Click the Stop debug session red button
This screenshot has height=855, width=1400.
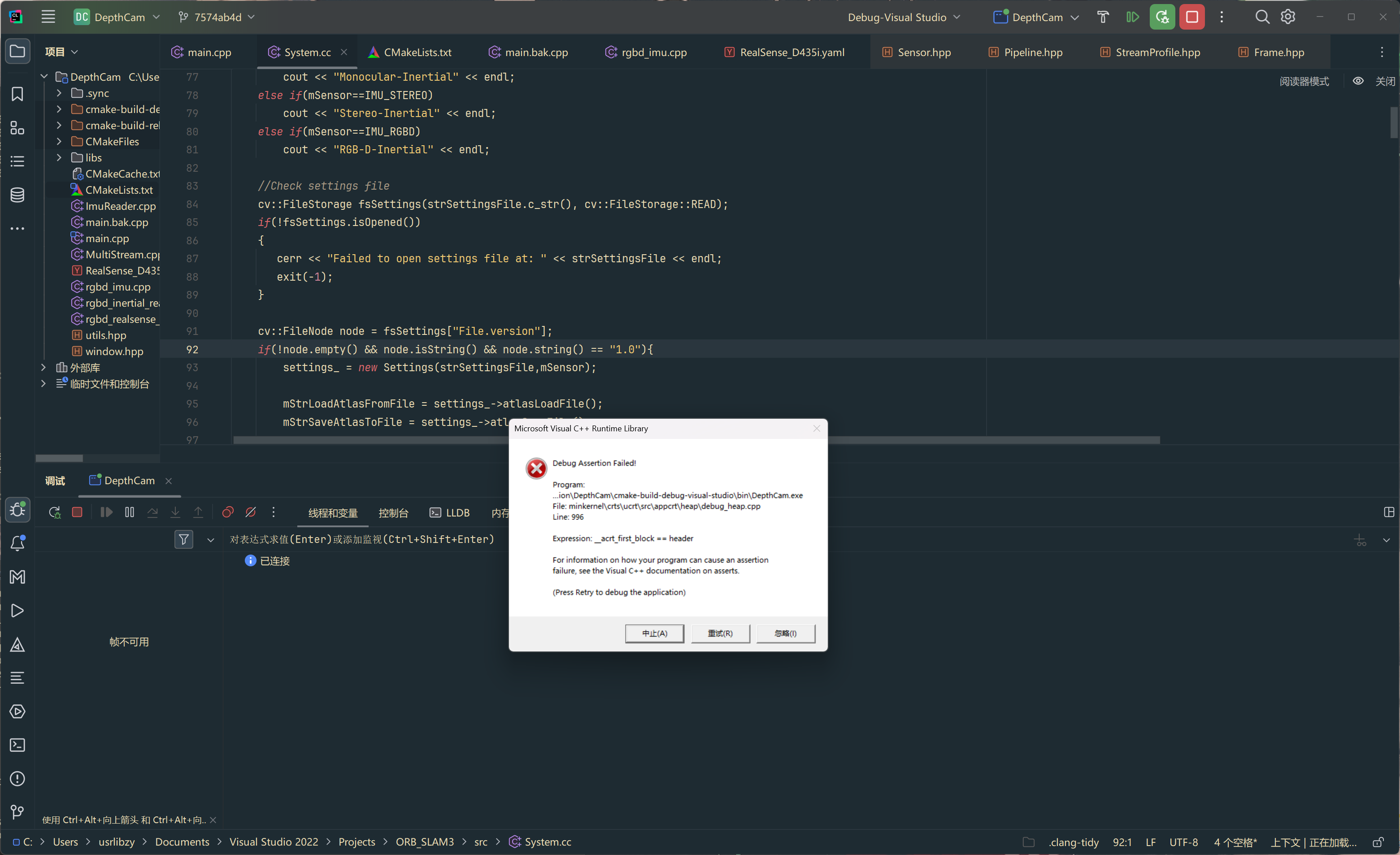click(1191, 17)
